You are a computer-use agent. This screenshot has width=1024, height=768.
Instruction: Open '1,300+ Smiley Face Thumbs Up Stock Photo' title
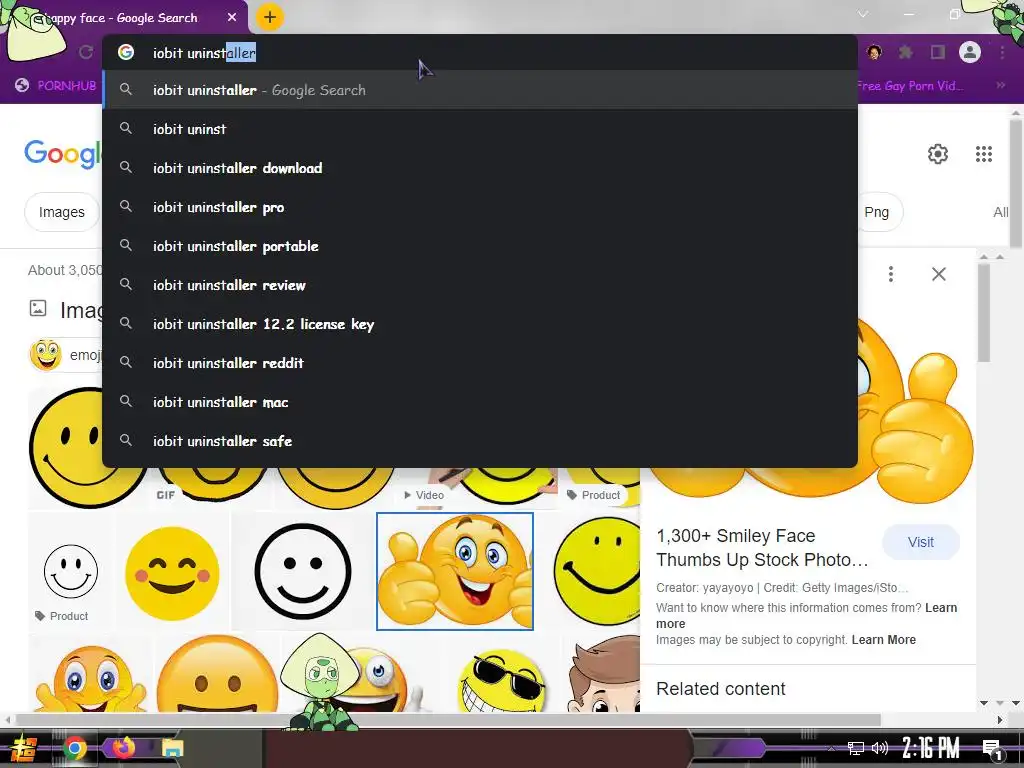(x=762, y=548)
